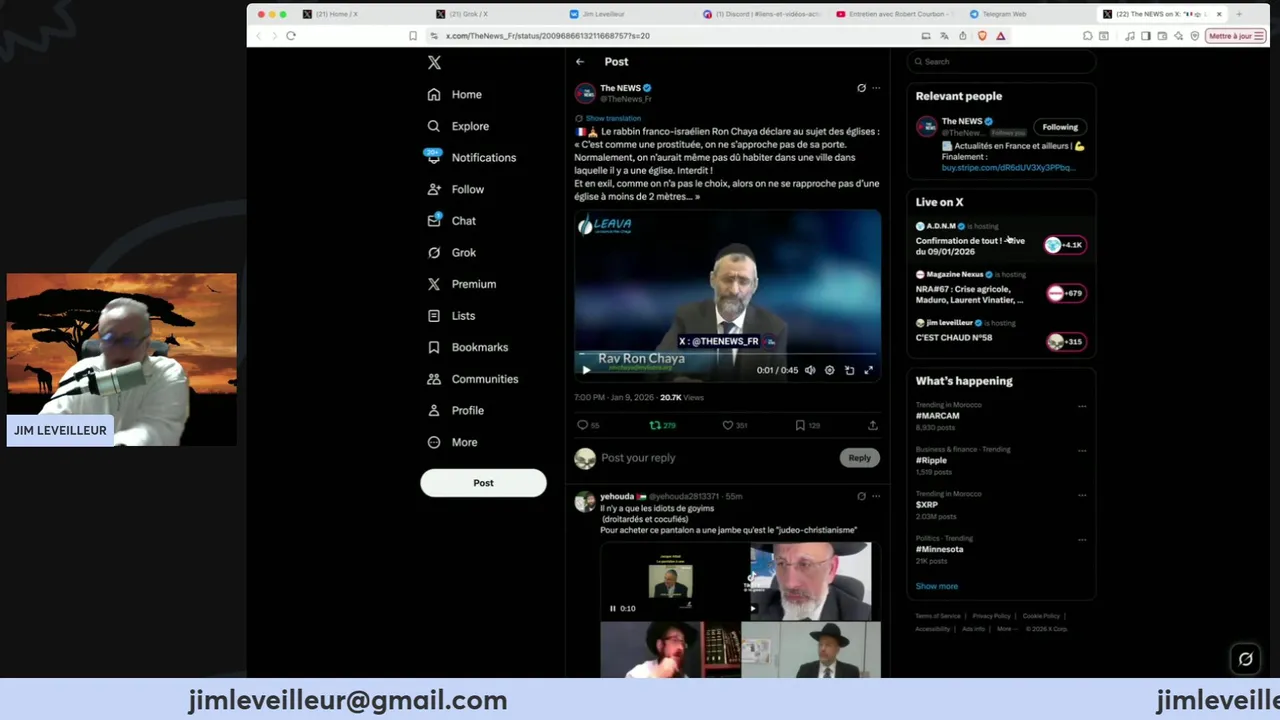Open Home in the X sidebar
Image resolution: width=1280 pixels, height=720 pixels.
pos(455,94)
